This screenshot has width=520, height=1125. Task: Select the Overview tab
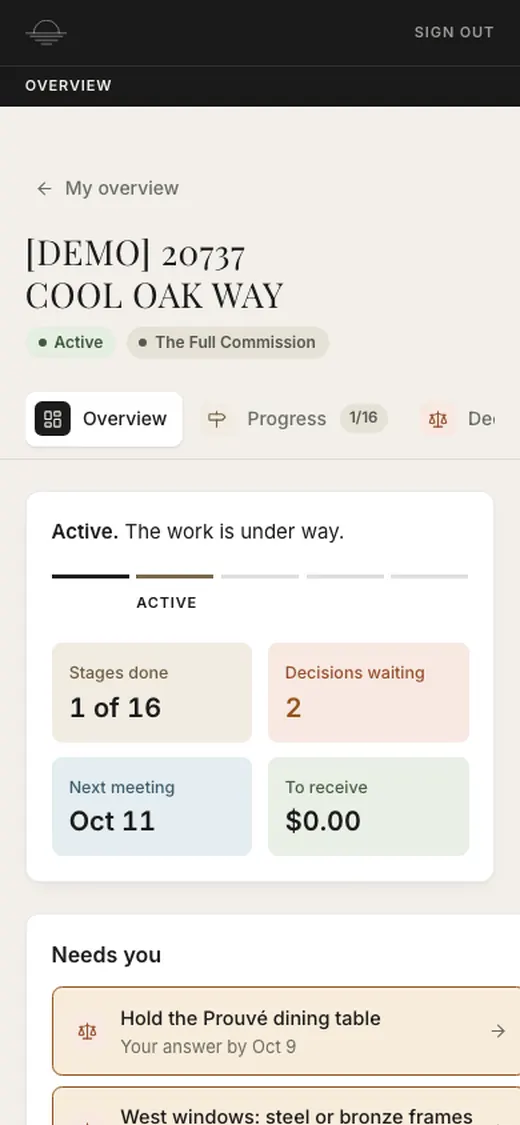click(x=104, y=419)
